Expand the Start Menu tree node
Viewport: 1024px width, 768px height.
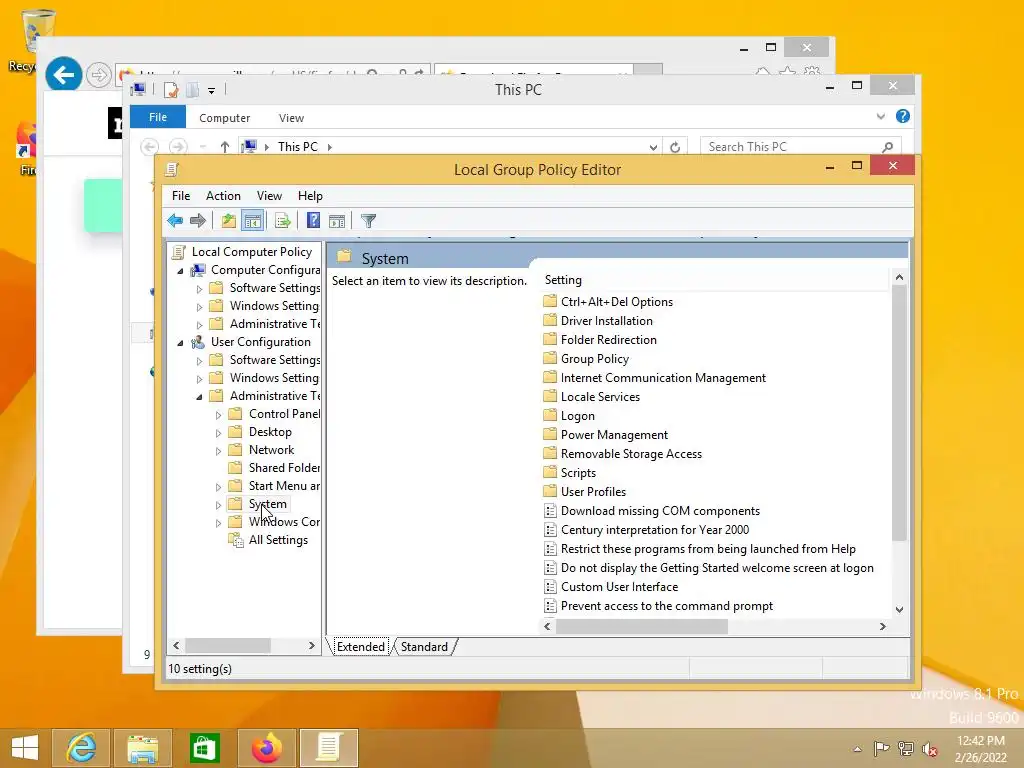click(219, 487)
